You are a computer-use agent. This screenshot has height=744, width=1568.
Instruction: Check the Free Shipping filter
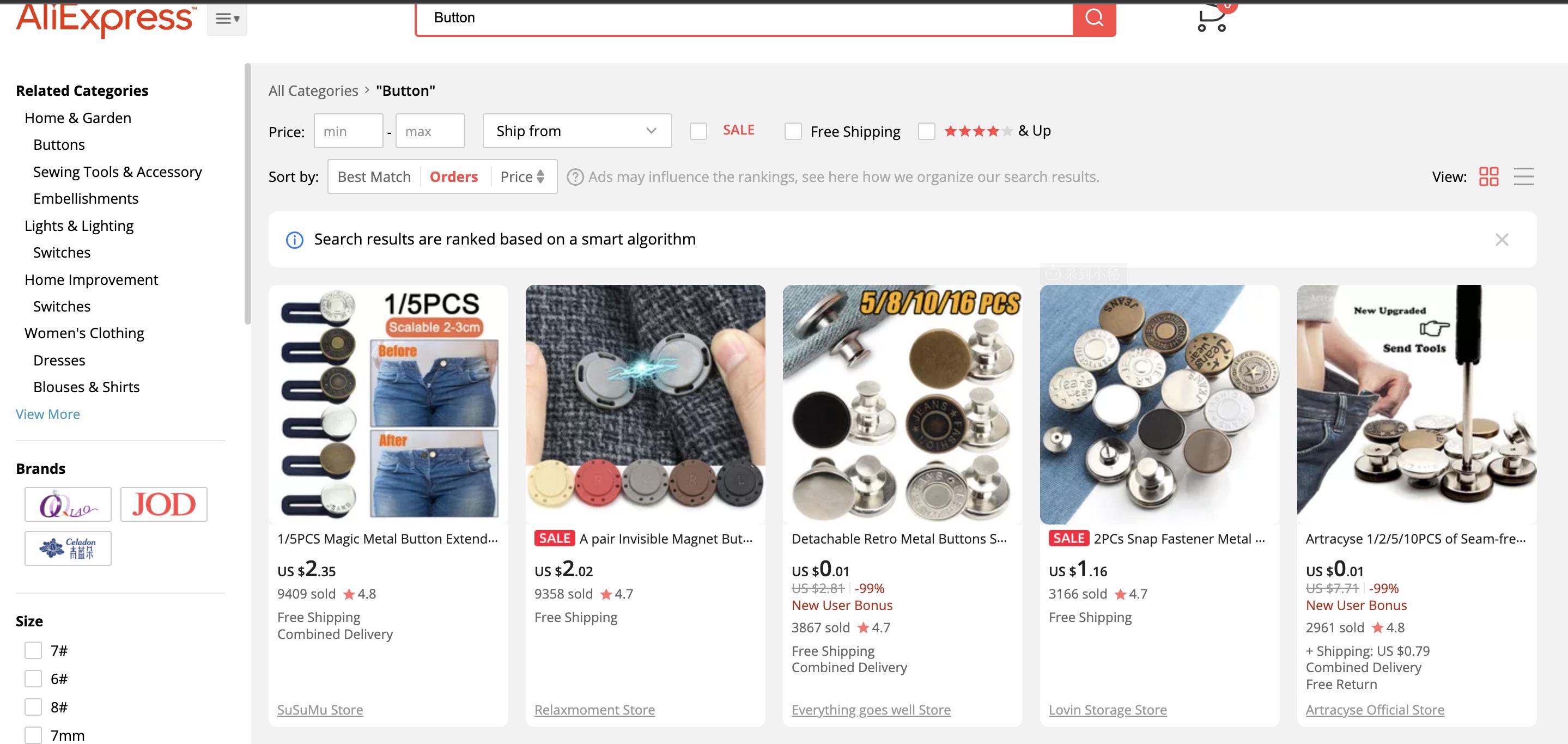(x=793, y=131)
